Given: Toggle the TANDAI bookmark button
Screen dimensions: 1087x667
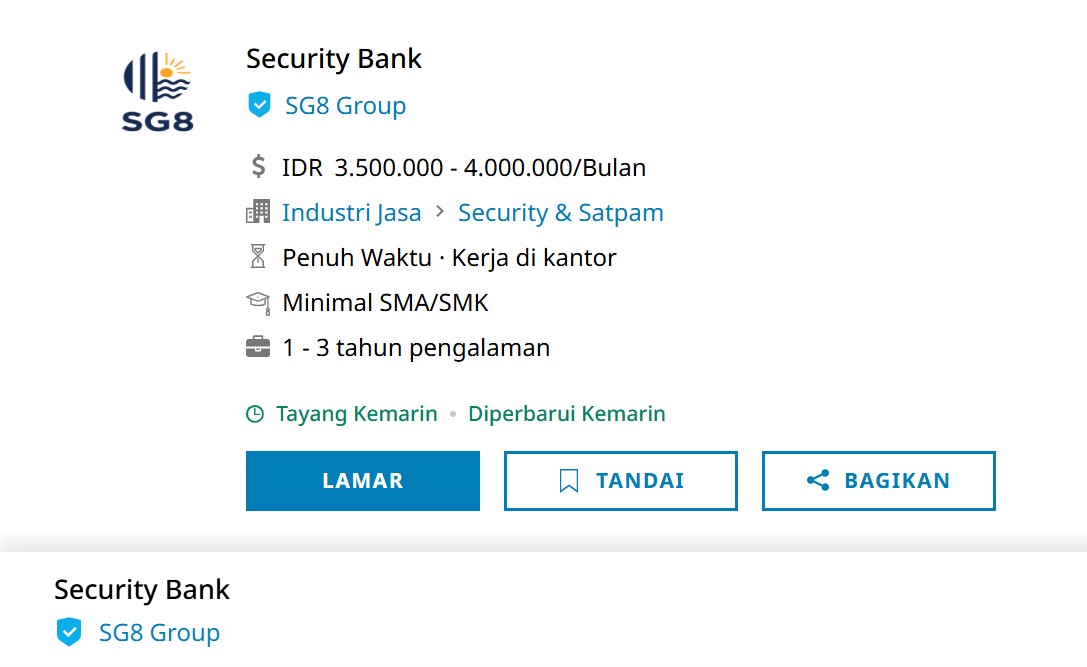Looking at the screenshot, I should coord(620,480).
